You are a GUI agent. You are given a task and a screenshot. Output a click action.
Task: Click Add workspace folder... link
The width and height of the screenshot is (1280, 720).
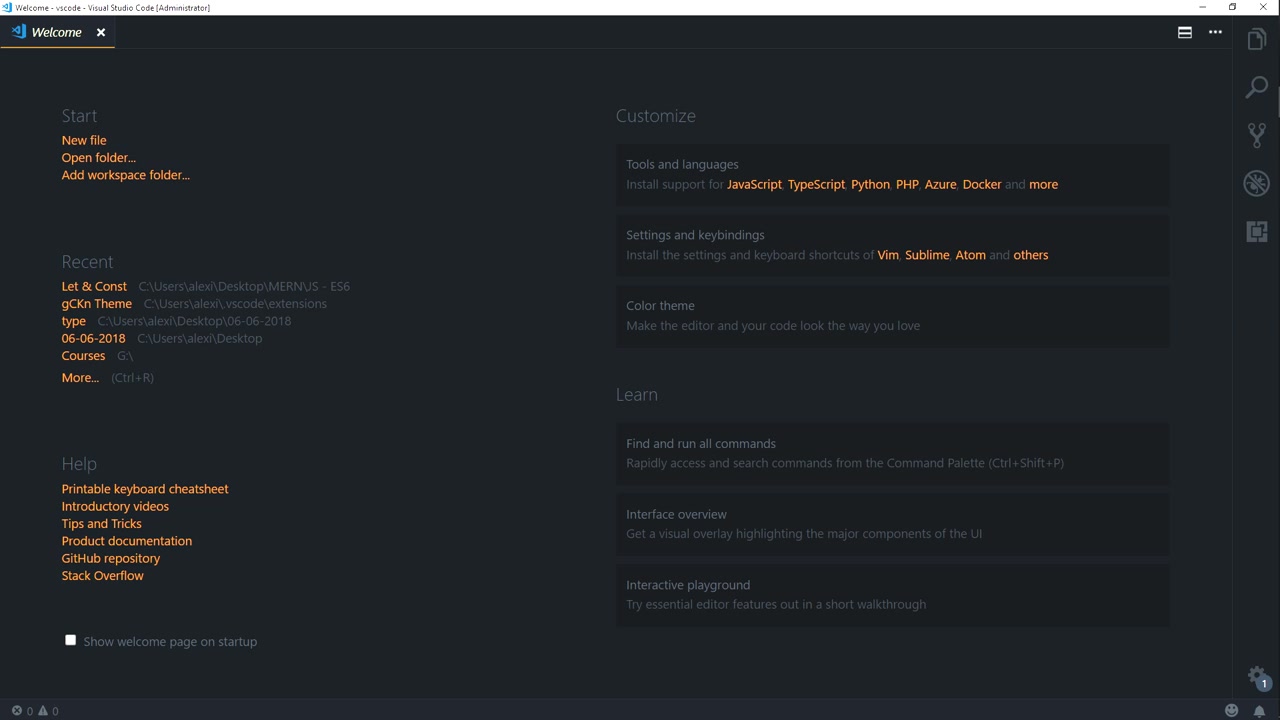(x=126, y=175)
